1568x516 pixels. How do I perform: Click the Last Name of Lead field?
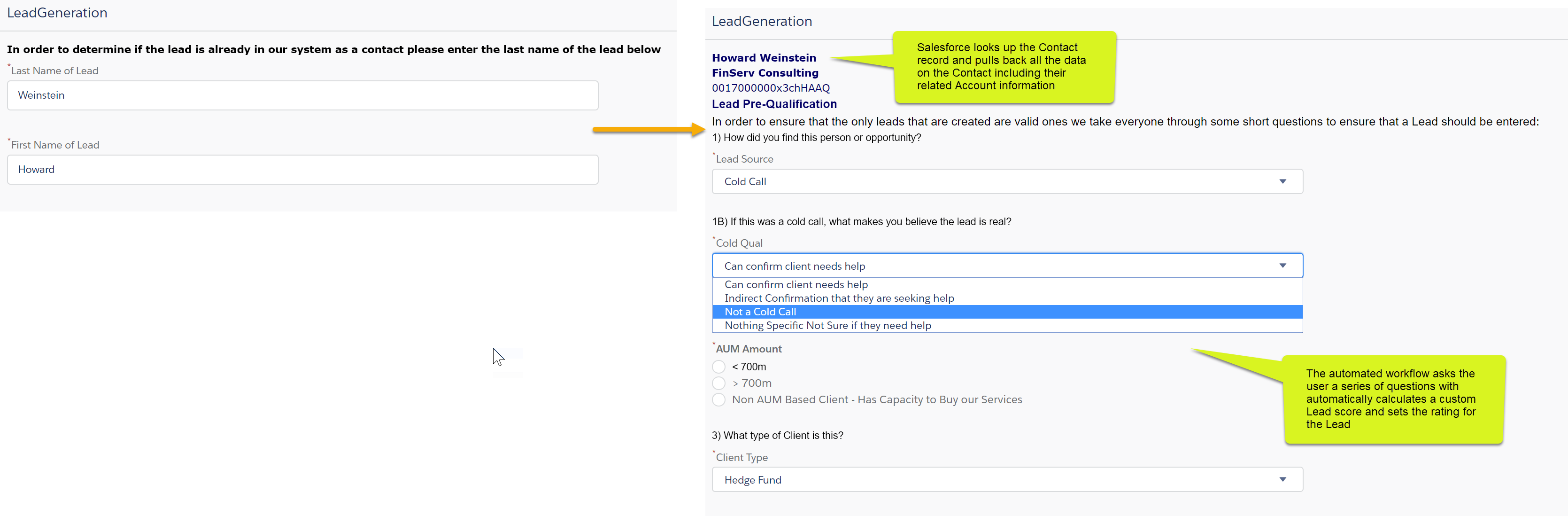302,95
